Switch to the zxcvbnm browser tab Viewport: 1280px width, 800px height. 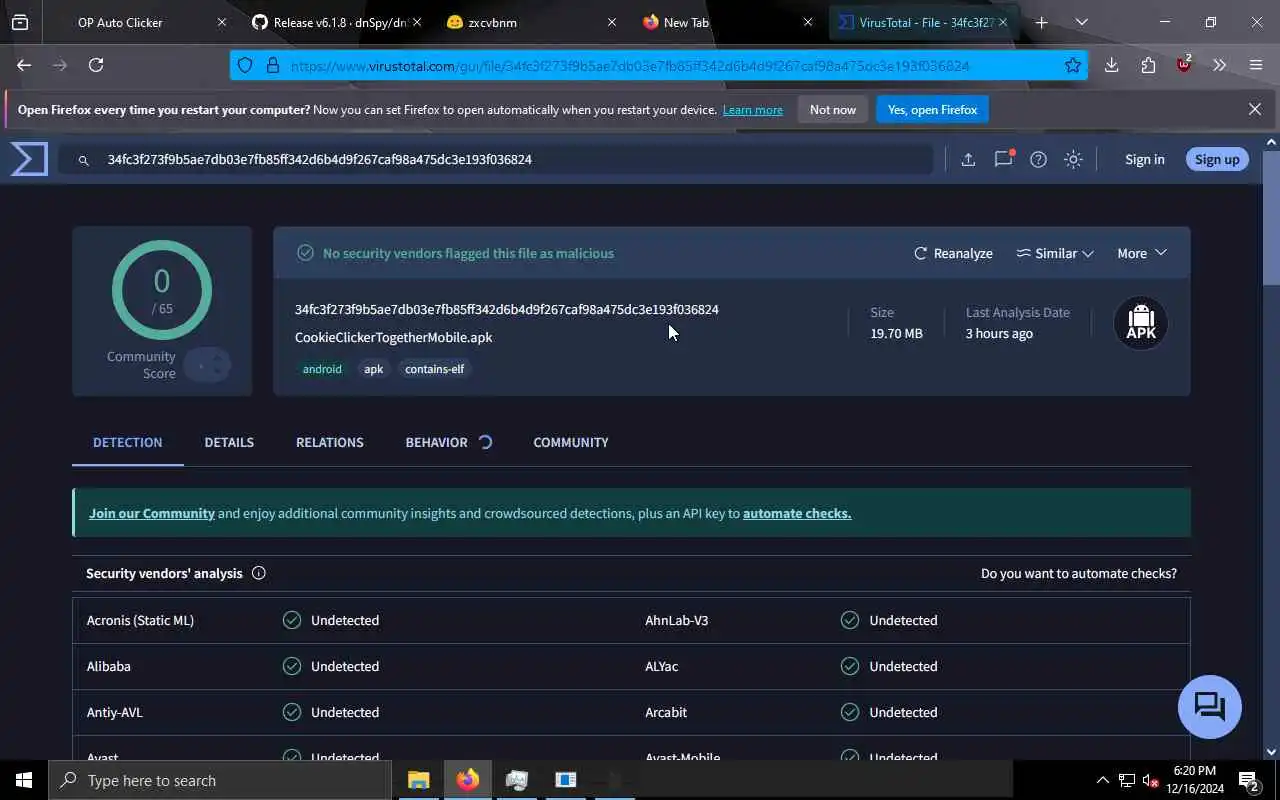click(x=530, y=22)
